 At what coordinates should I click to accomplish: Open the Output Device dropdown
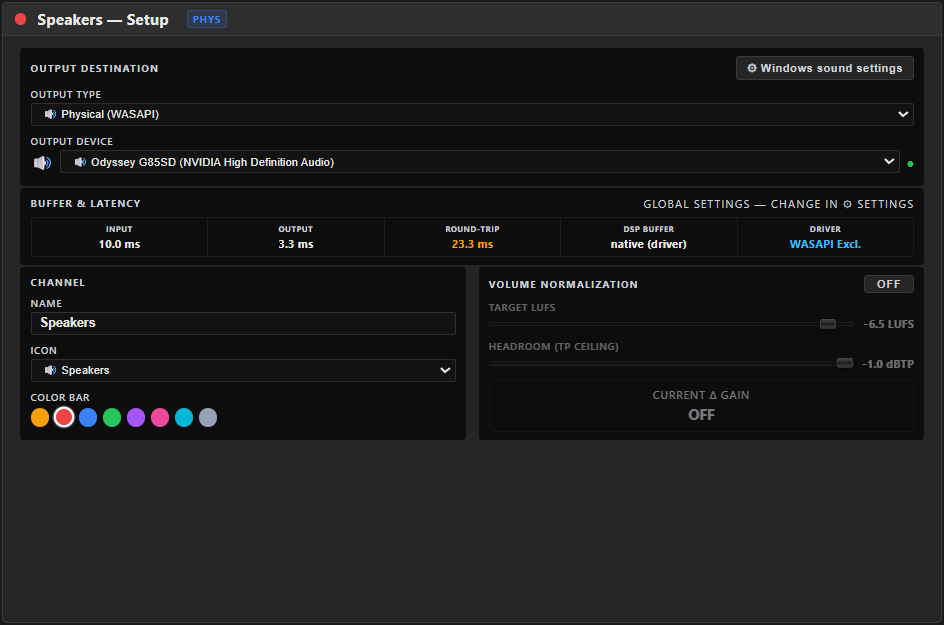coord(480,161)
